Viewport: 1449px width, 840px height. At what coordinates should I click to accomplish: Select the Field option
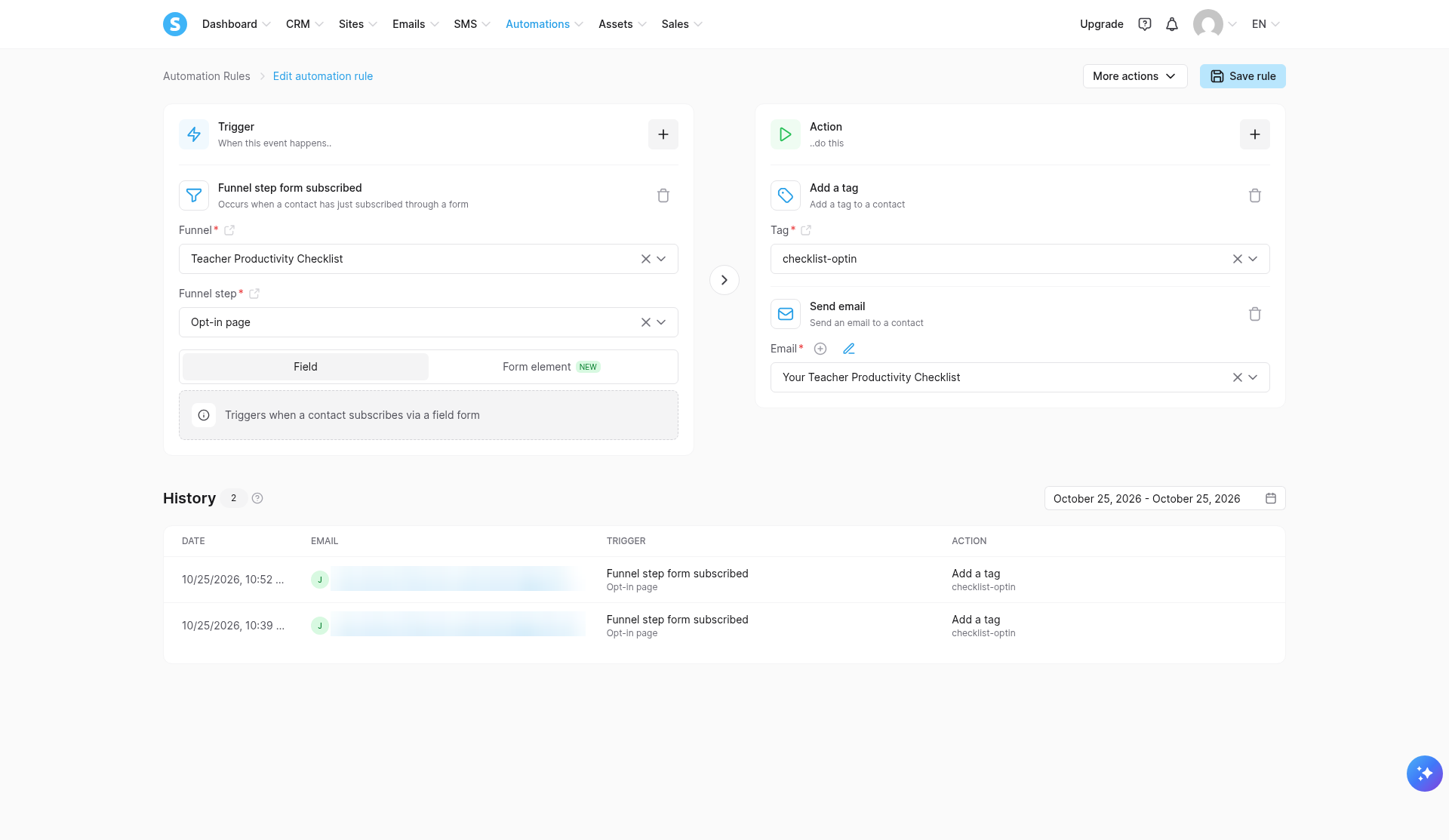(x=306, y=367)
